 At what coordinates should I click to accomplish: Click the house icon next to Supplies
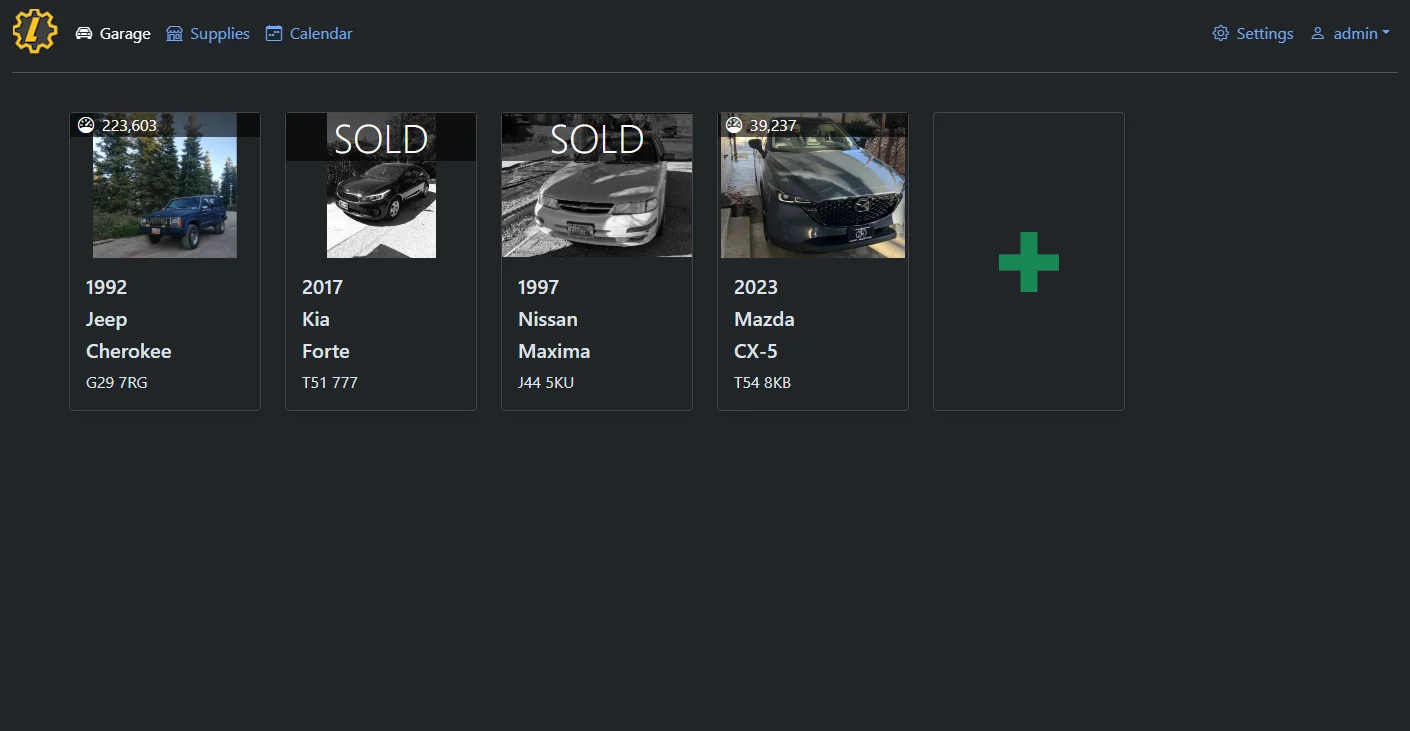(x=173, y=33)
